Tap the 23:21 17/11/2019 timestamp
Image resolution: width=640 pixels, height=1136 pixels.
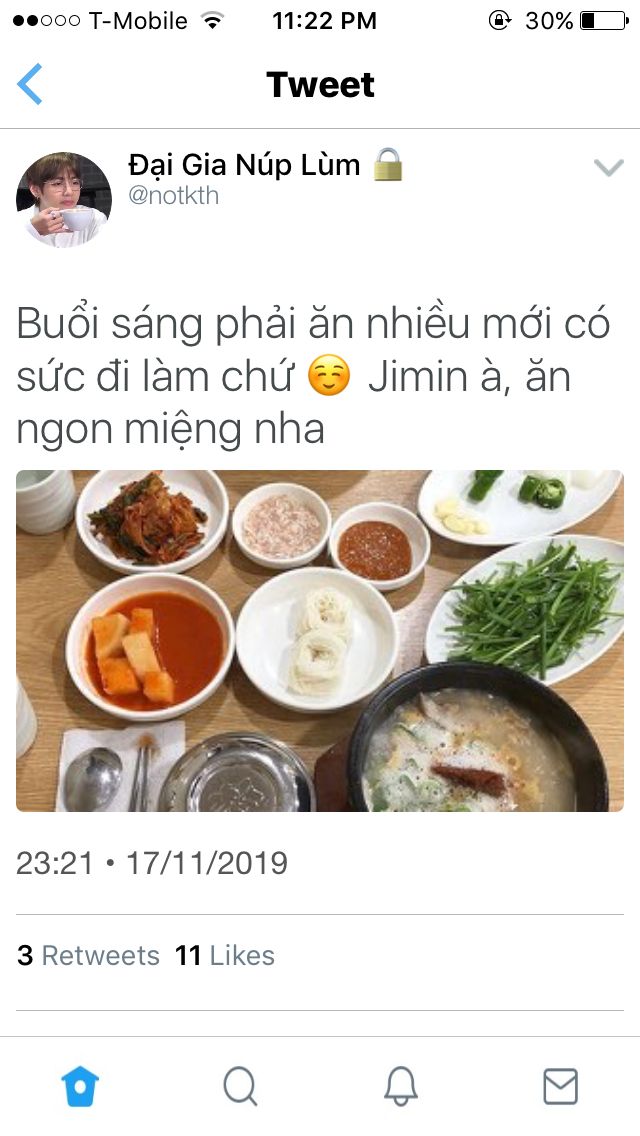pyautogui.click(x=152, y=863)
